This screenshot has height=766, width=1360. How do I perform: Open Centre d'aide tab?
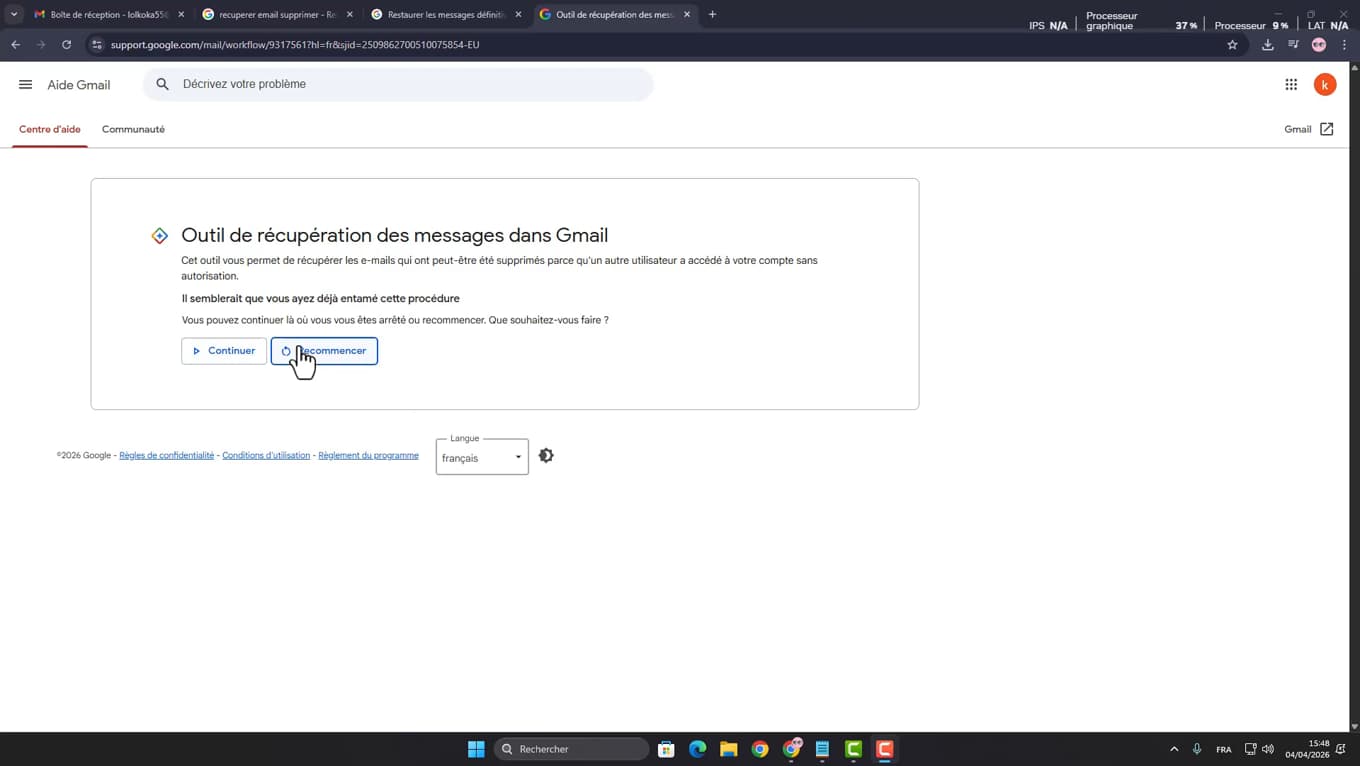[x=50, y=130]
